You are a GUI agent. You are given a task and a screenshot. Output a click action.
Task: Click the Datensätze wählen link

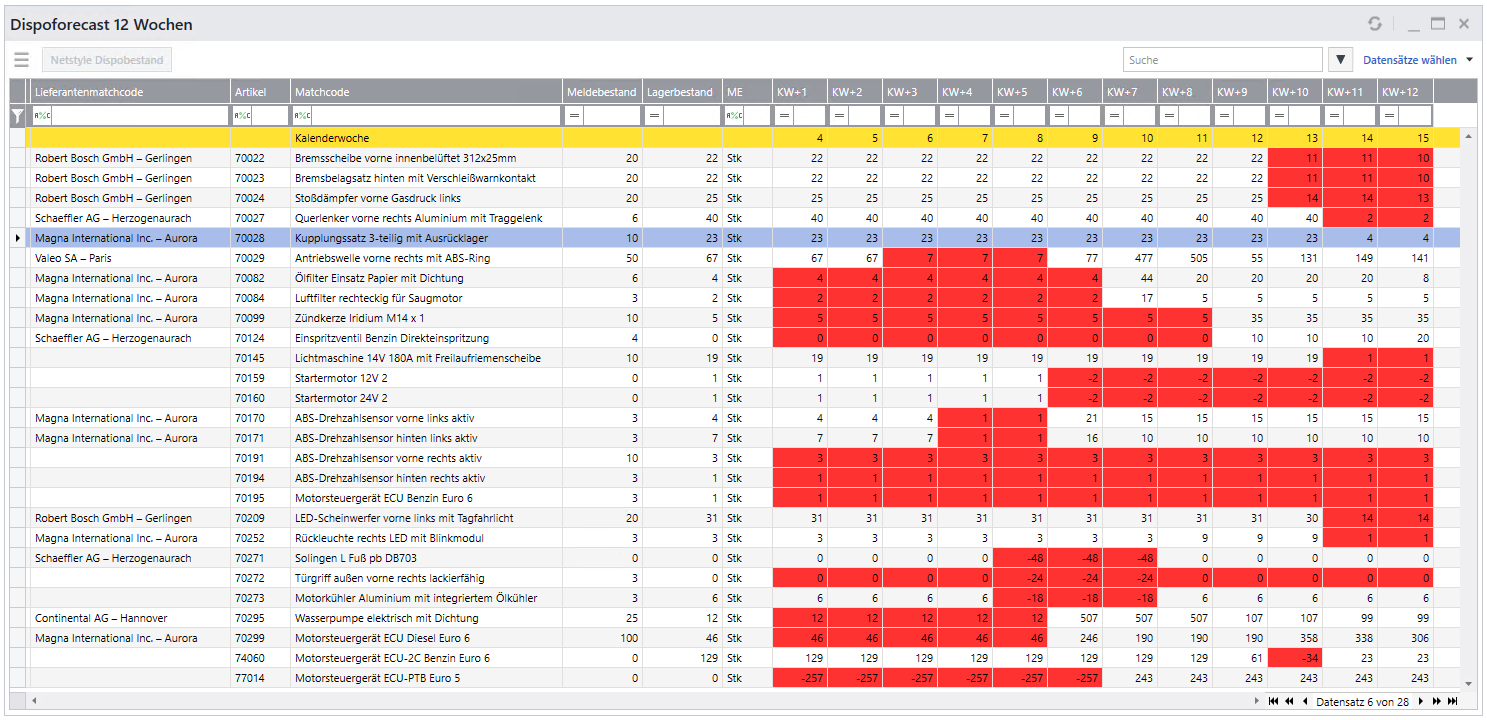pyautogui.click(x=1409, y=60)
